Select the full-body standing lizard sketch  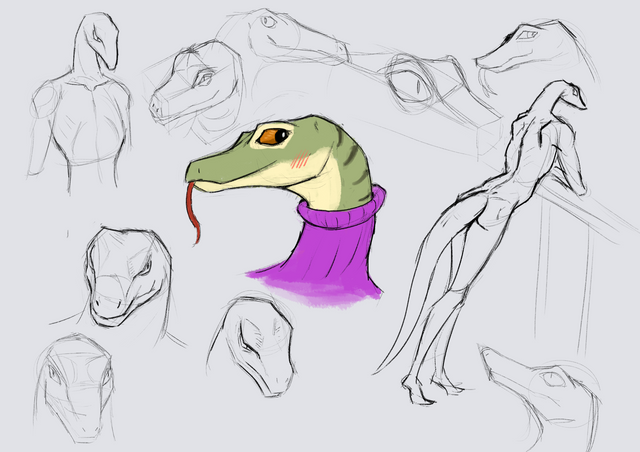(480, 242)
